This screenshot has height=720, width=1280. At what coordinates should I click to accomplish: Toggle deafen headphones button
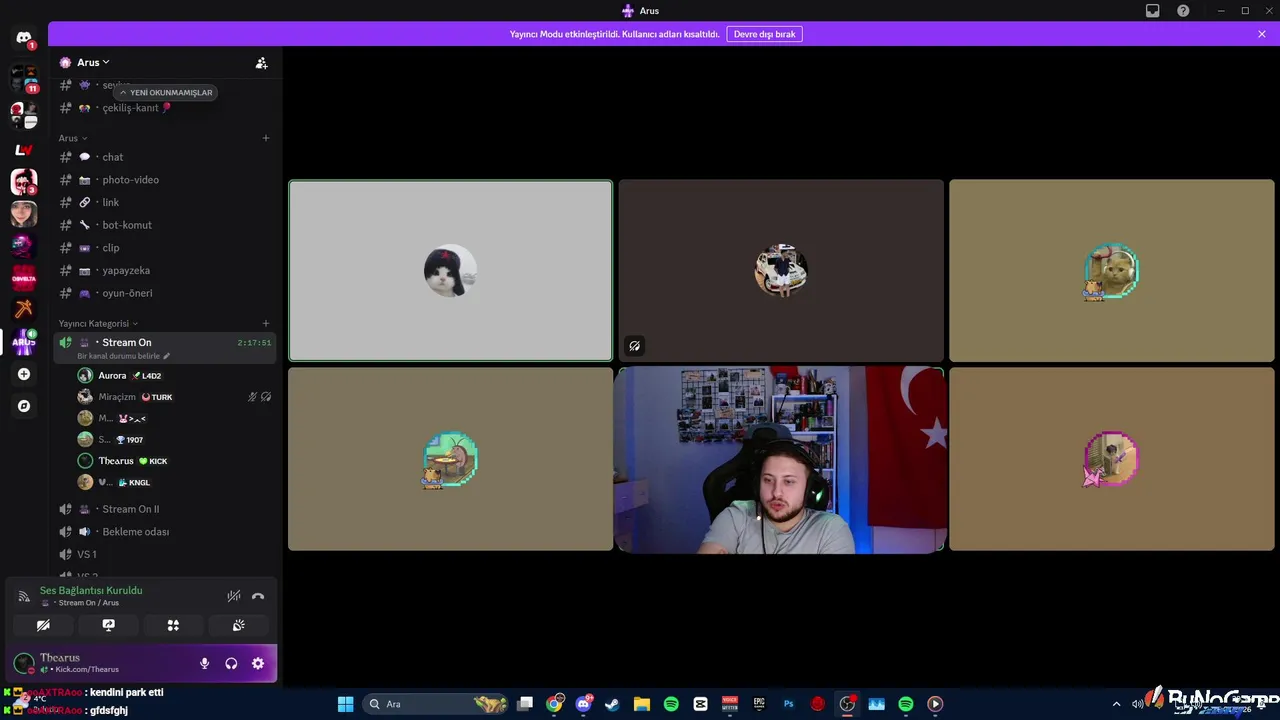231,663
